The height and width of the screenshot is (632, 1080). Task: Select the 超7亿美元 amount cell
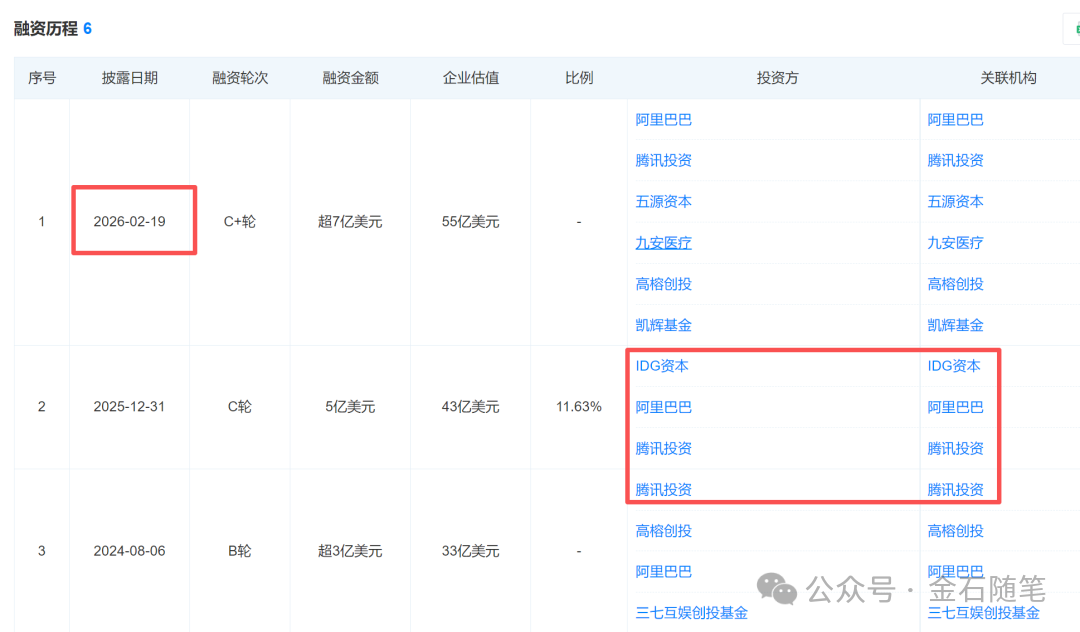(350, 222)
